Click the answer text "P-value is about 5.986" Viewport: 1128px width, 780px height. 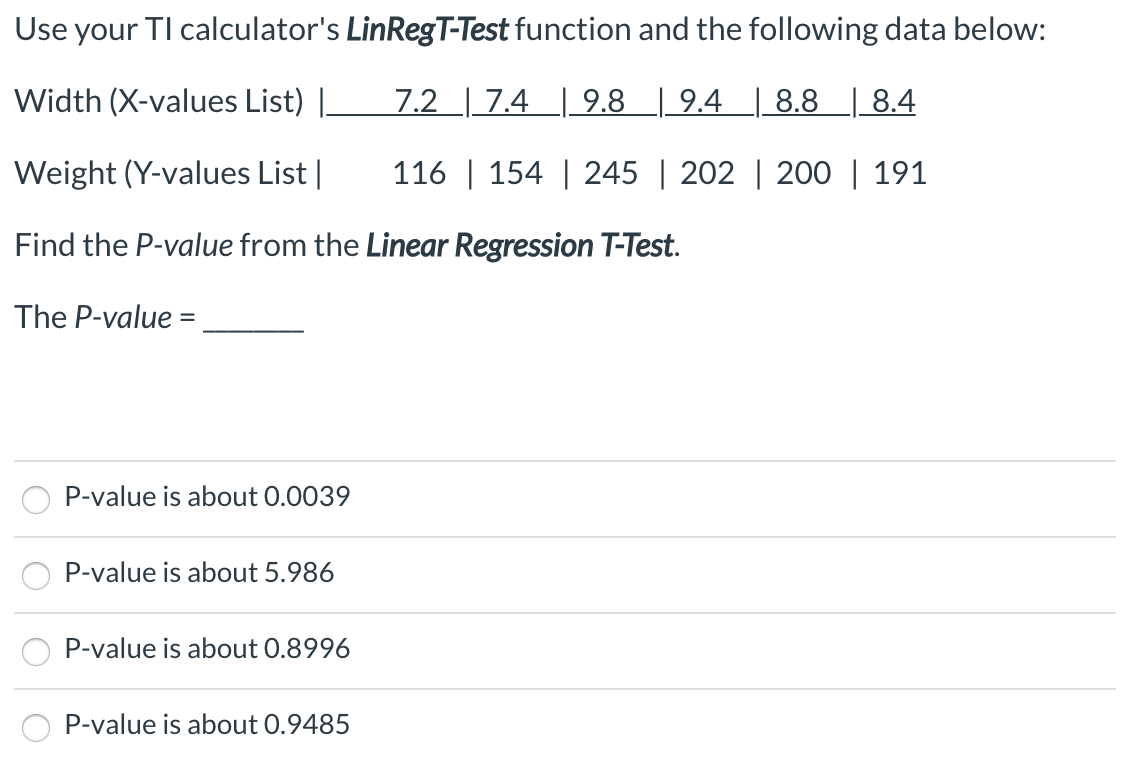coord(199,573)
